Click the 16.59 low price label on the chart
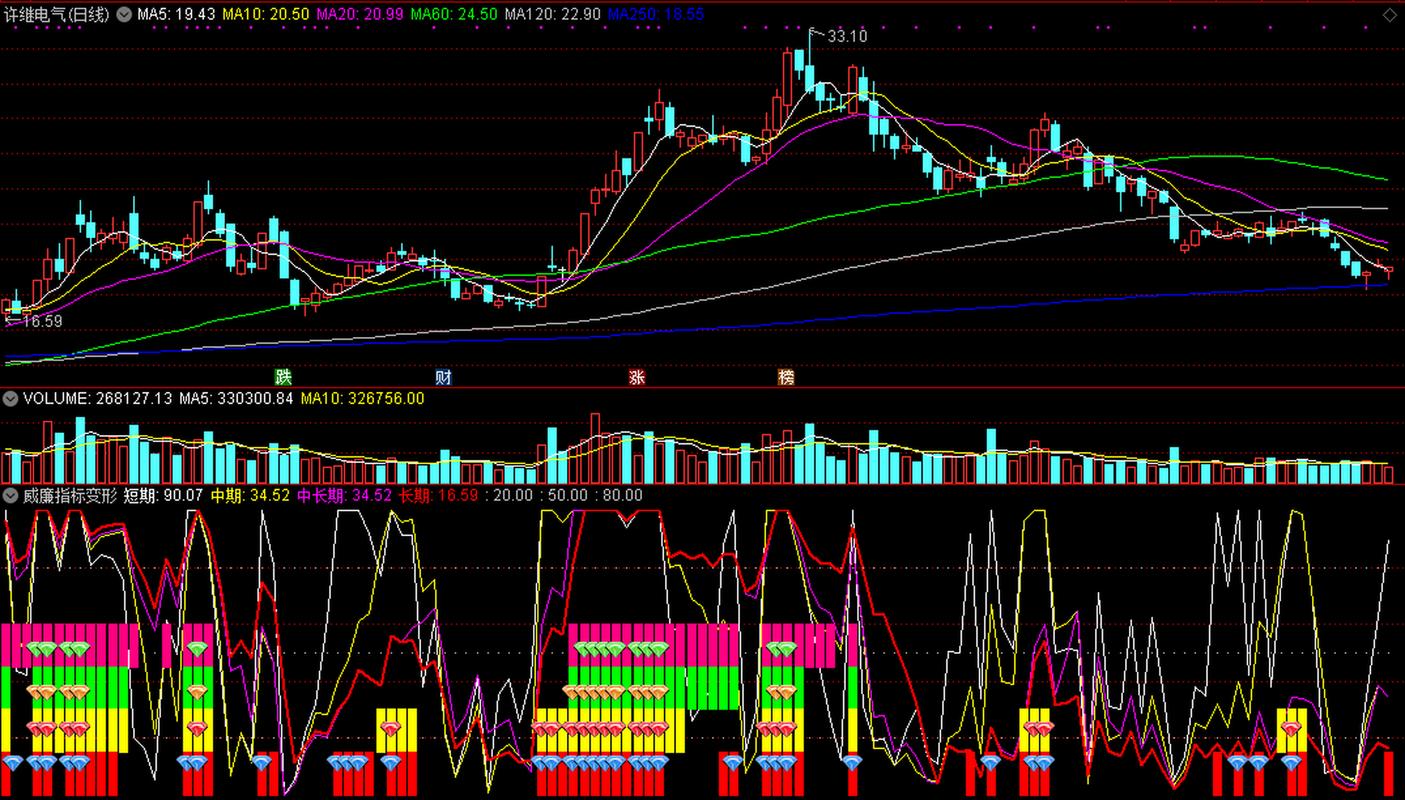The image size is (1405, 800). click(41, 321)
